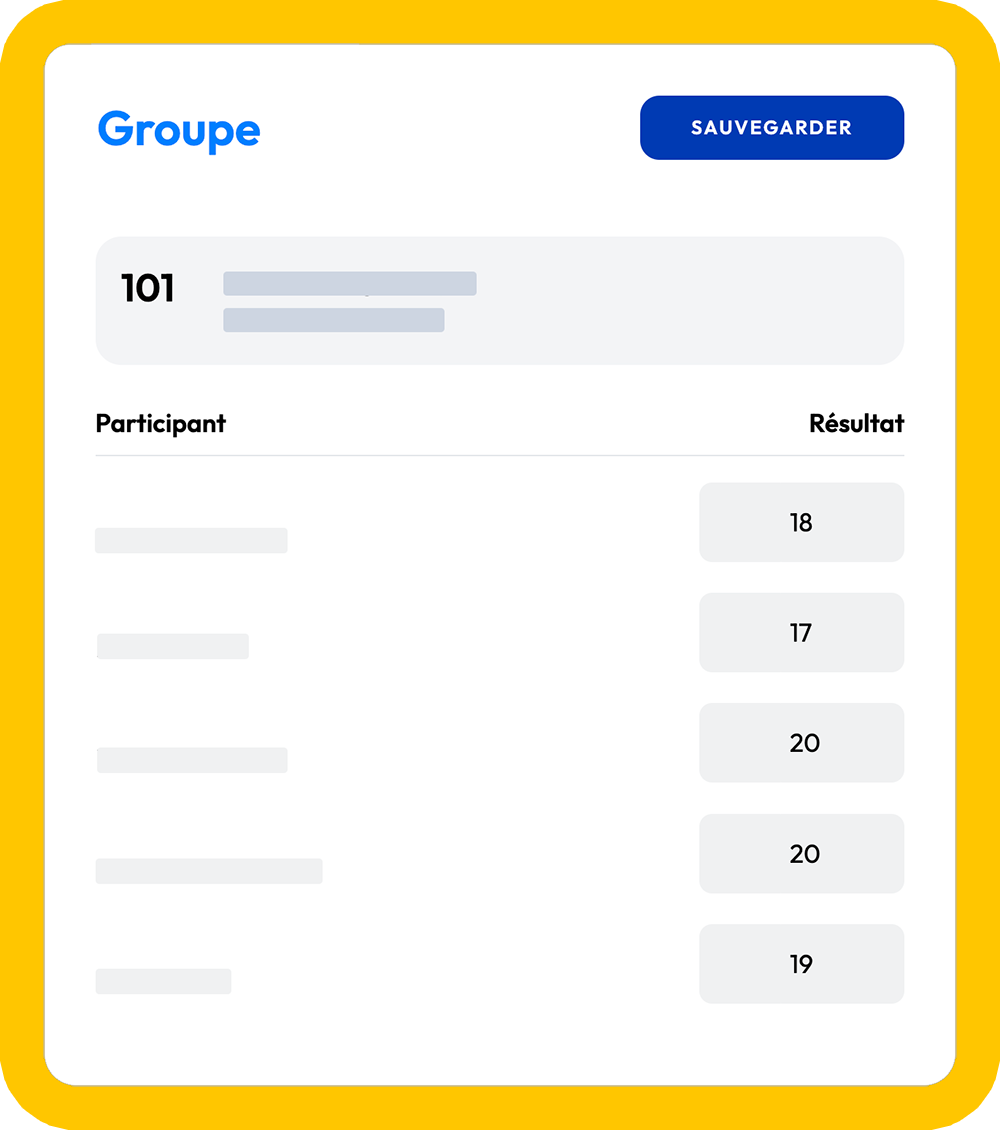Select the third row's result field showing 20
This screenshot has width=1000, height=1130.
801,743
